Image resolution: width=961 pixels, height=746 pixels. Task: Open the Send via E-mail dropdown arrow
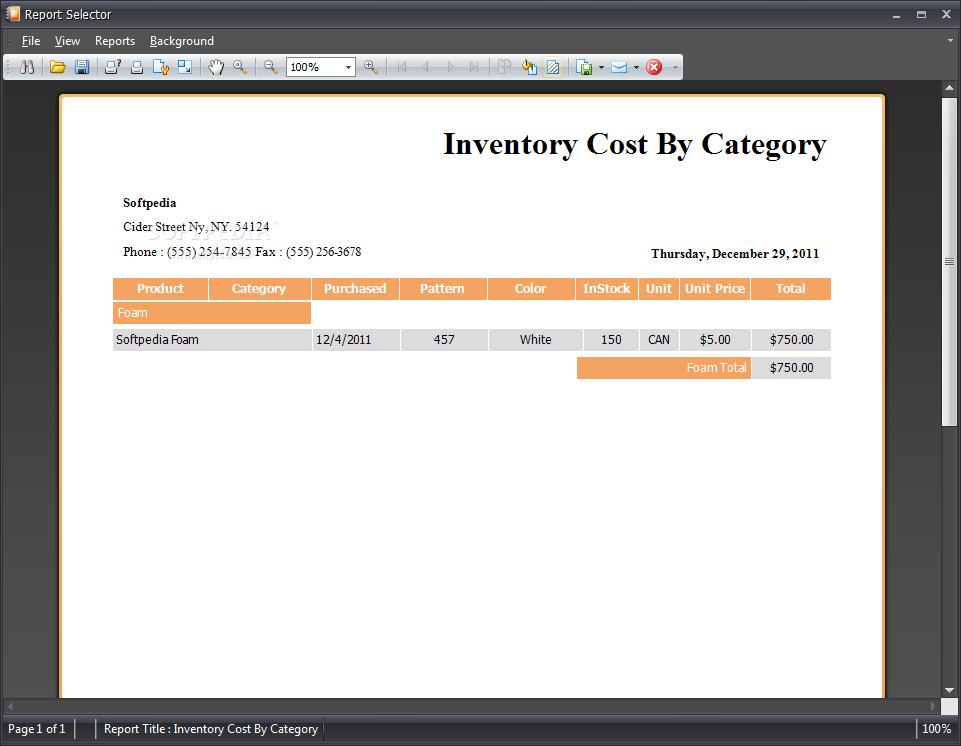pos(636,67)
